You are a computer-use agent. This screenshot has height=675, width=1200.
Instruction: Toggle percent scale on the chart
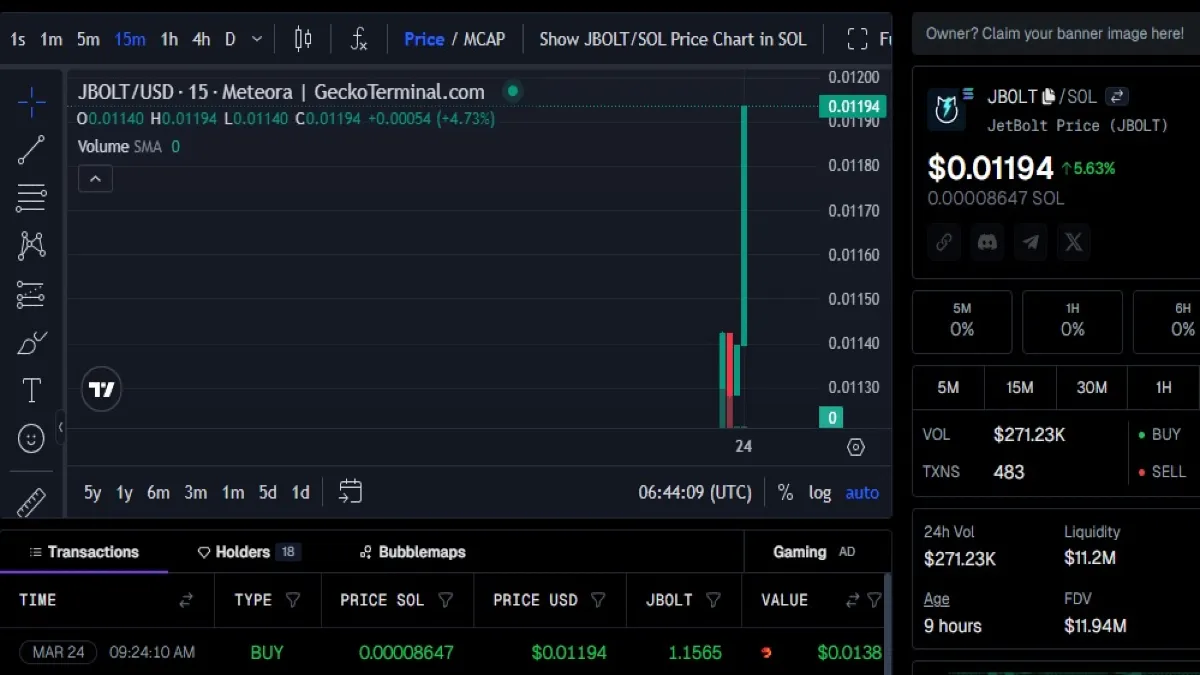785,492
